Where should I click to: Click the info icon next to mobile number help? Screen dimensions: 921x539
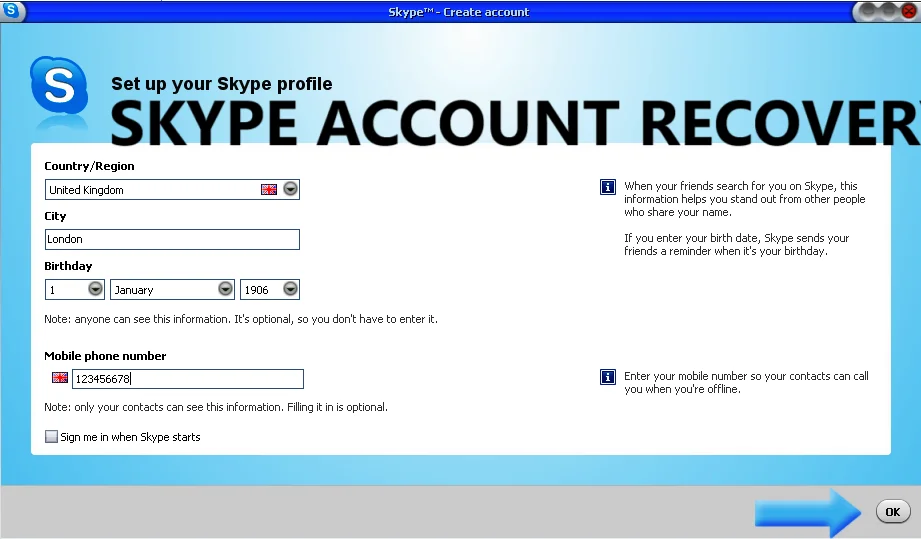pyautogui.click(x=608, y=377)
